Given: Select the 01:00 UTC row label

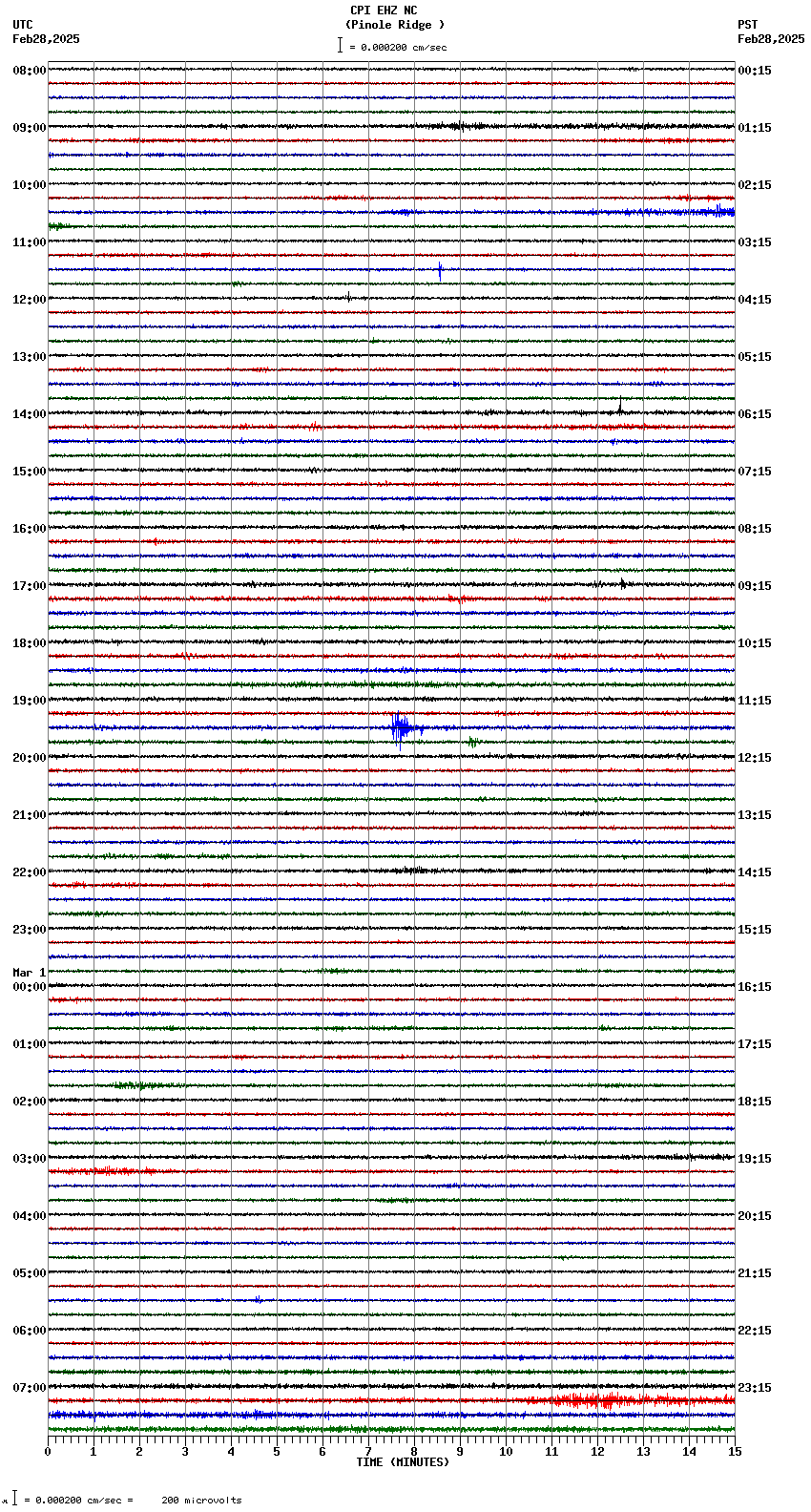Looking at the screenshot, I should tap(30, 1044).
